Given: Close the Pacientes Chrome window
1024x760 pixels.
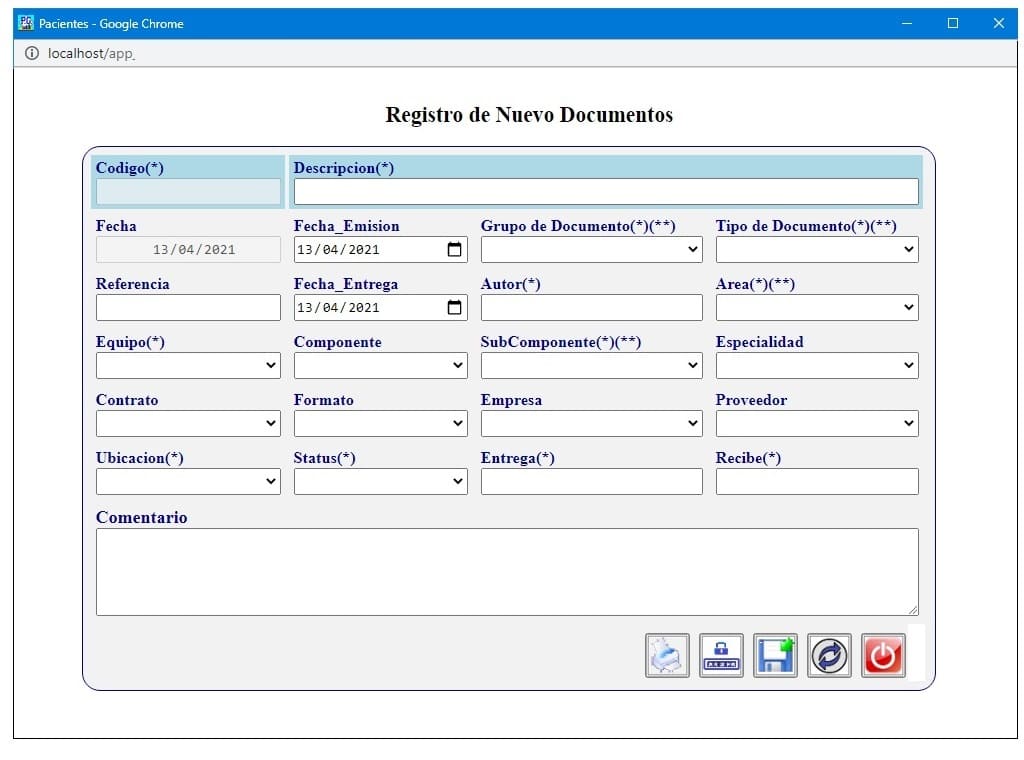Looking at the screenshot, I should point(999,23).
